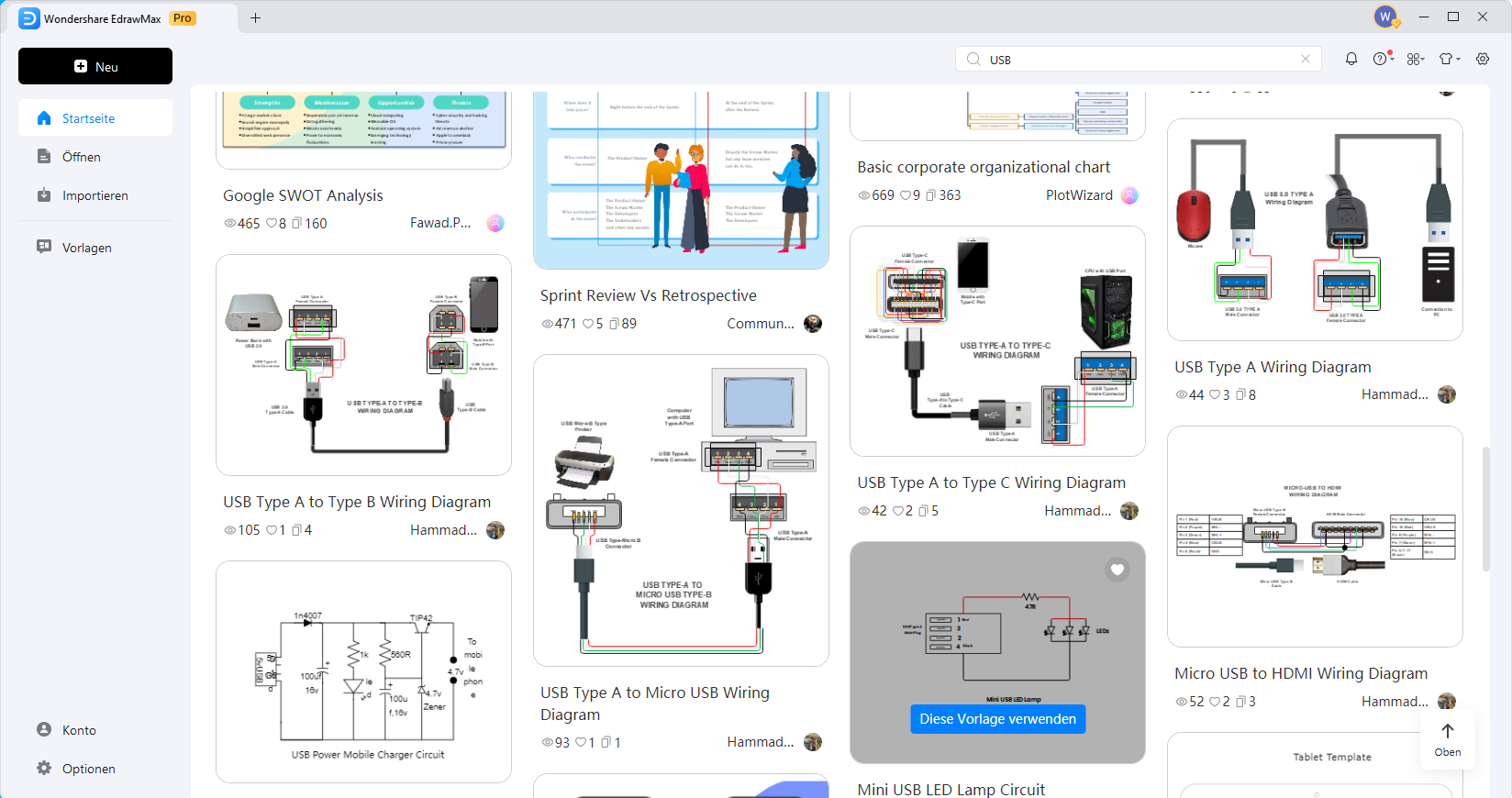Click the Fawad.P... author name
This screenshot has height=798, width=1512.
point(440,223)
